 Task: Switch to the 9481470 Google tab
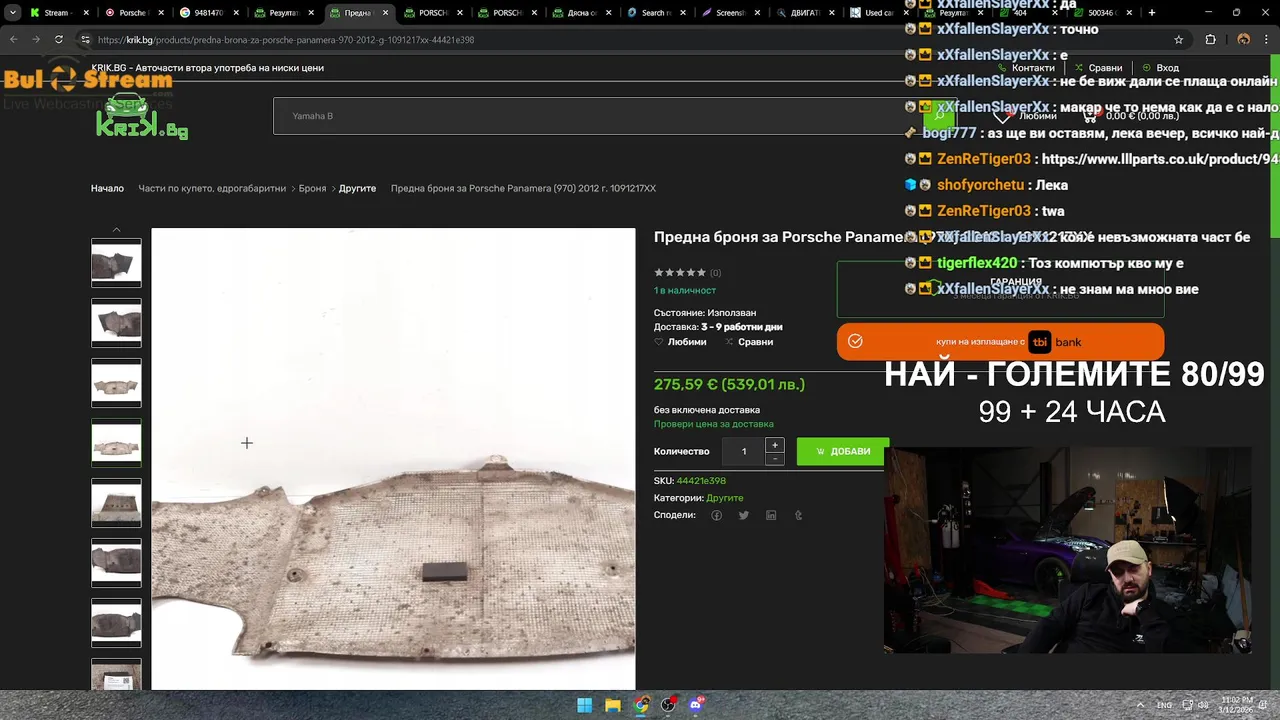coord(210,13)
